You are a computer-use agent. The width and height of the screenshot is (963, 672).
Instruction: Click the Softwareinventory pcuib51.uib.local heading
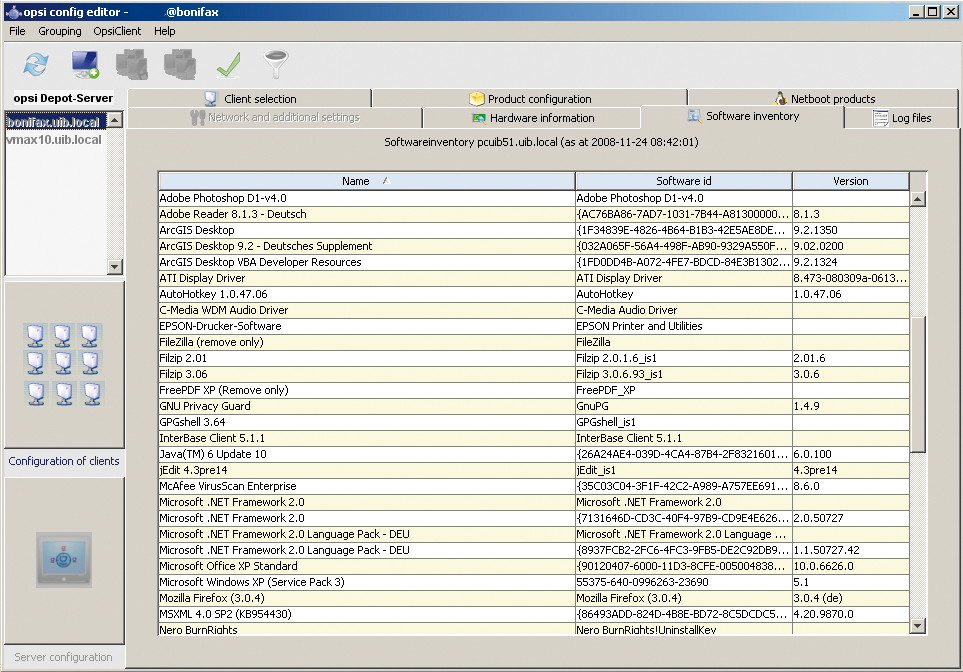click(x=541, y=142)
